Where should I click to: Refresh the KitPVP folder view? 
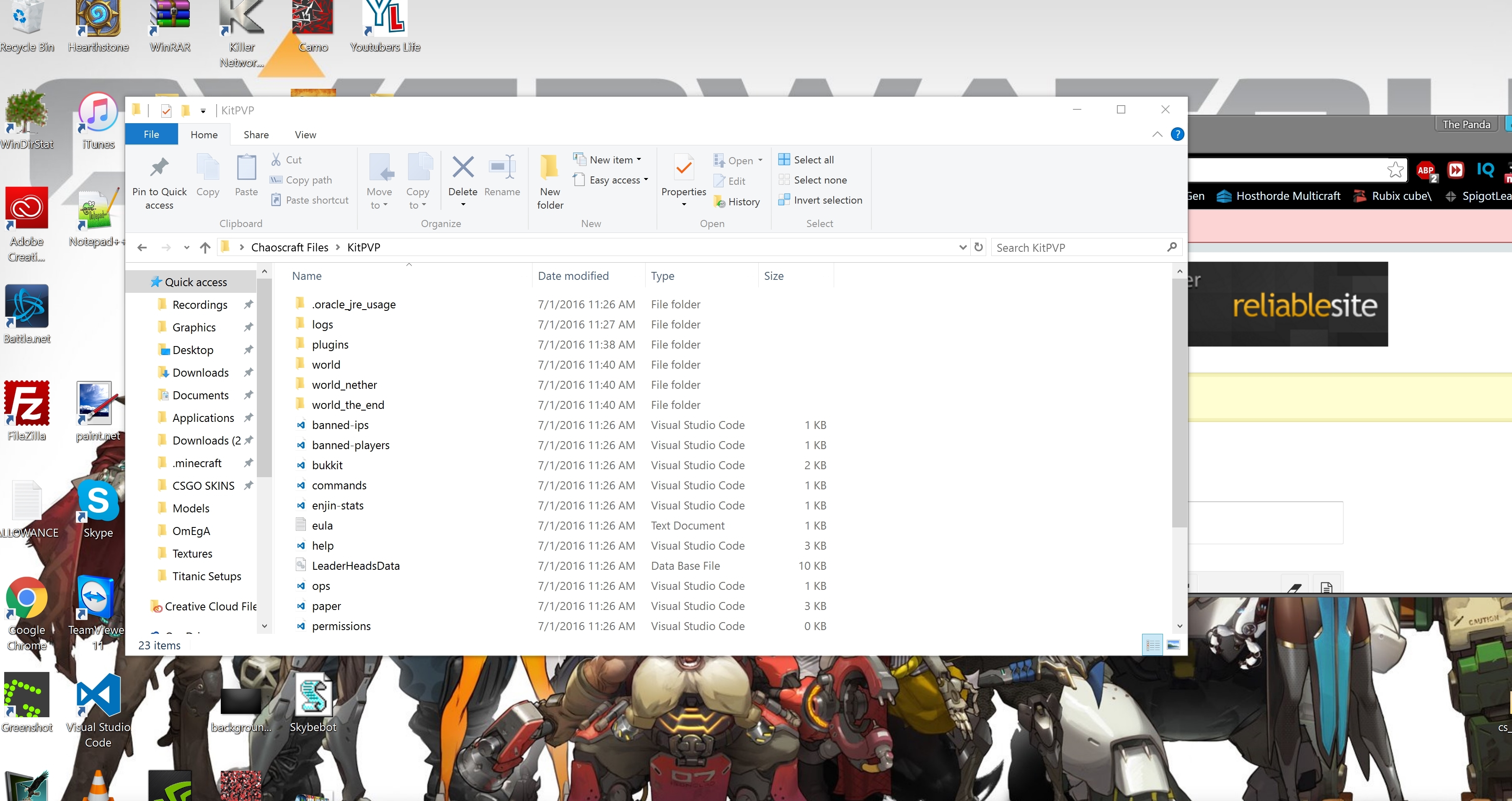(x=978, y=247)
